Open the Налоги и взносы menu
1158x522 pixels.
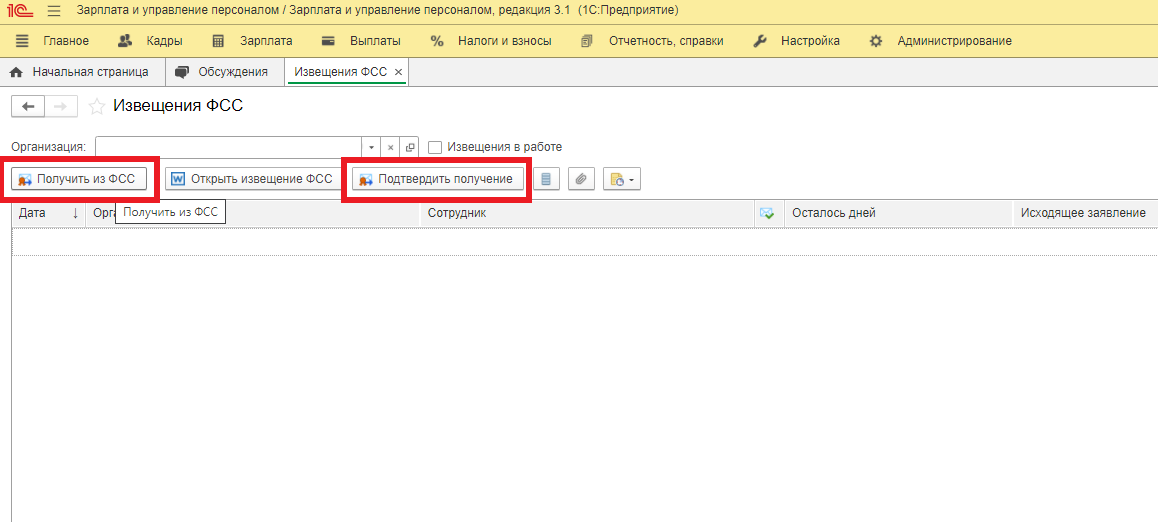pos(491,41)
